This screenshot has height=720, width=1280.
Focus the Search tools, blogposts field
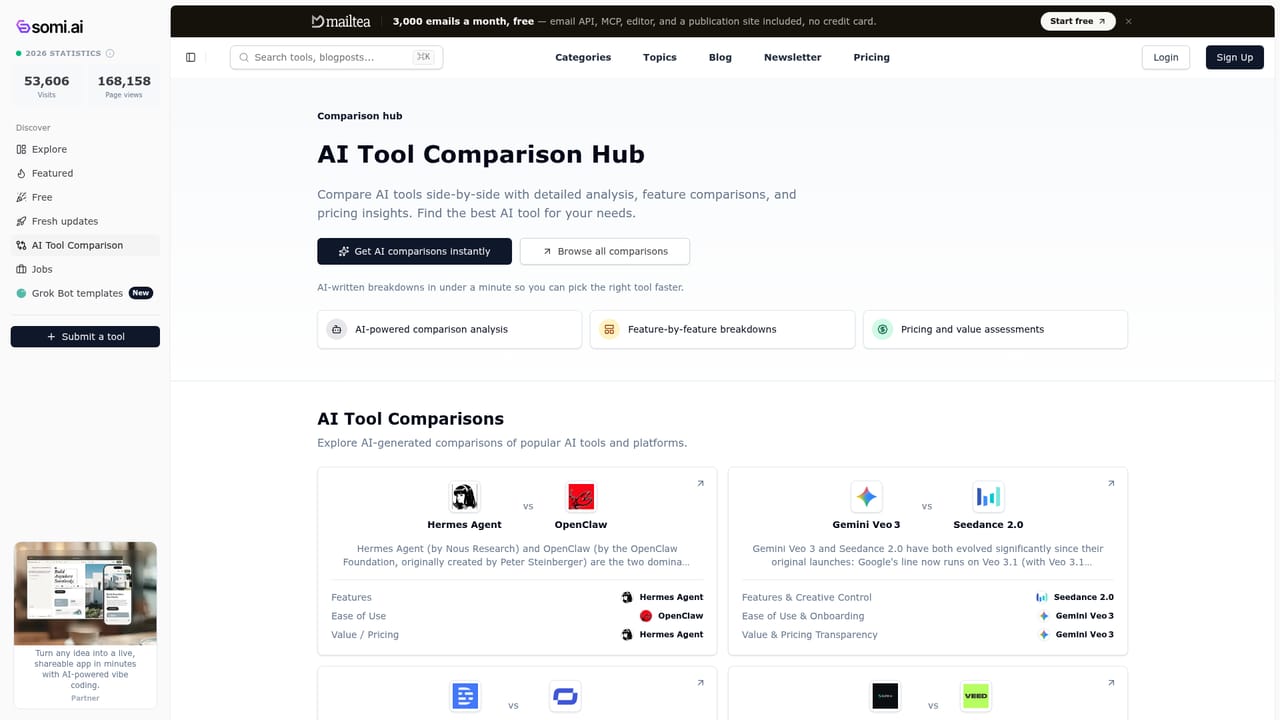click(x=336, y=57)
